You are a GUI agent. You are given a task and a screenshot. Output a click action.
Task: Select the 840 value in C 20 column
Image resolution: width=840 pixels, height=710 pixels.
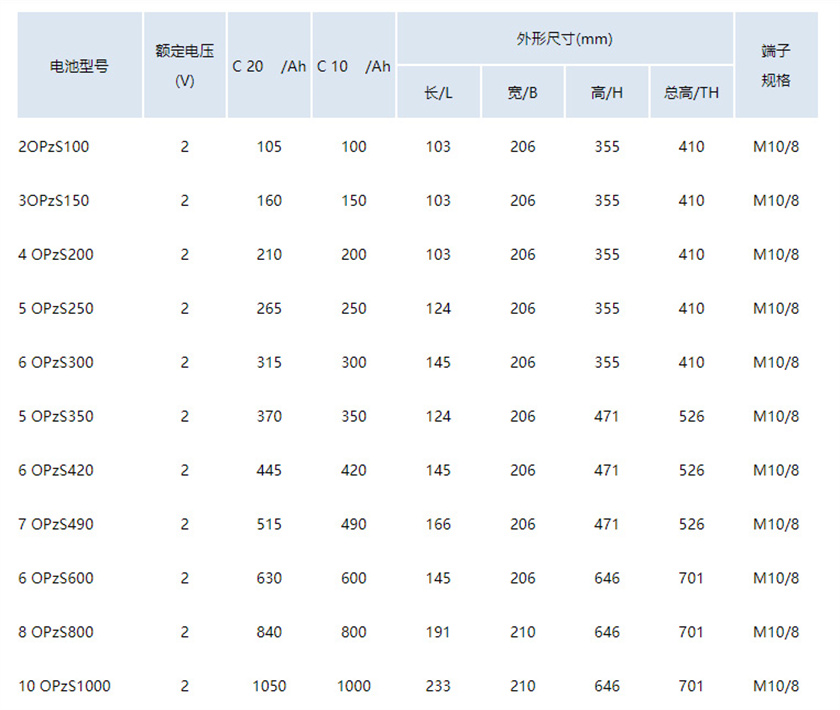(x=268, y=632)
